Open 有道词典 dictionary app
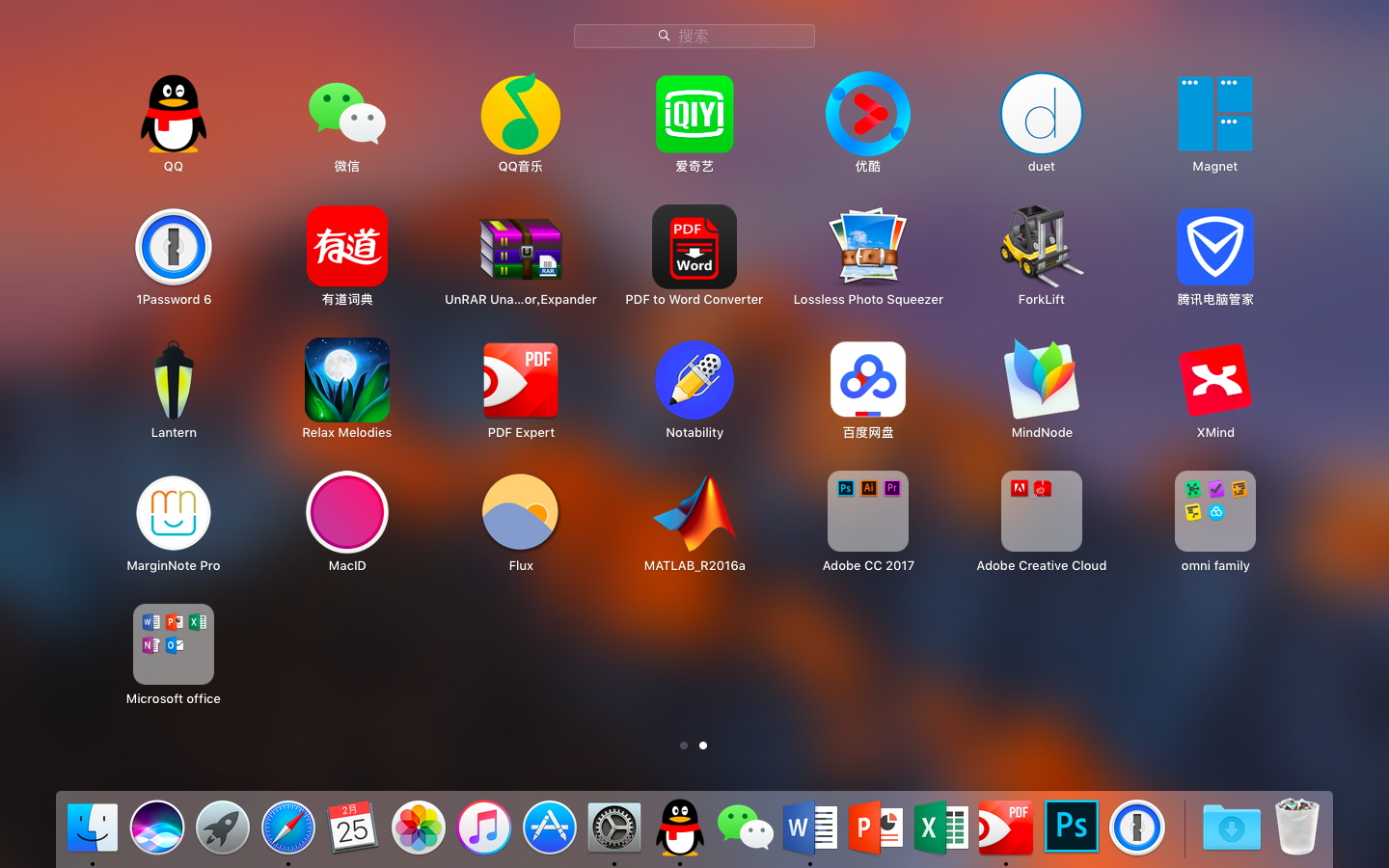This screenshot has width=1389, height=868. click(347, 248)
